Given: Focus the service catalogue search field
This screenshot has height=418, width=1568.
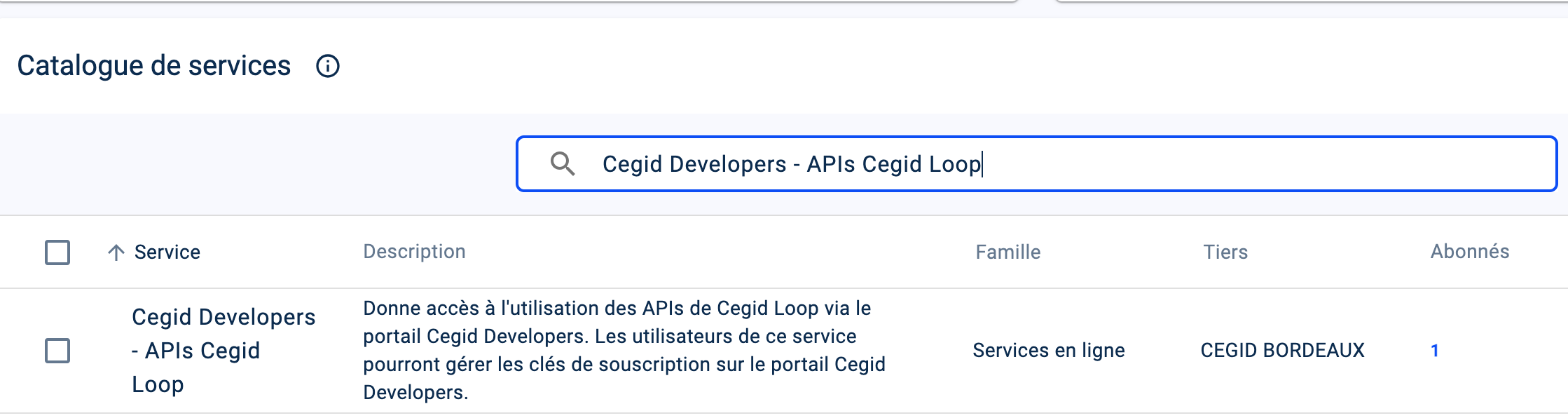Looking at the screenshot, I should [x=1051, y=164].
